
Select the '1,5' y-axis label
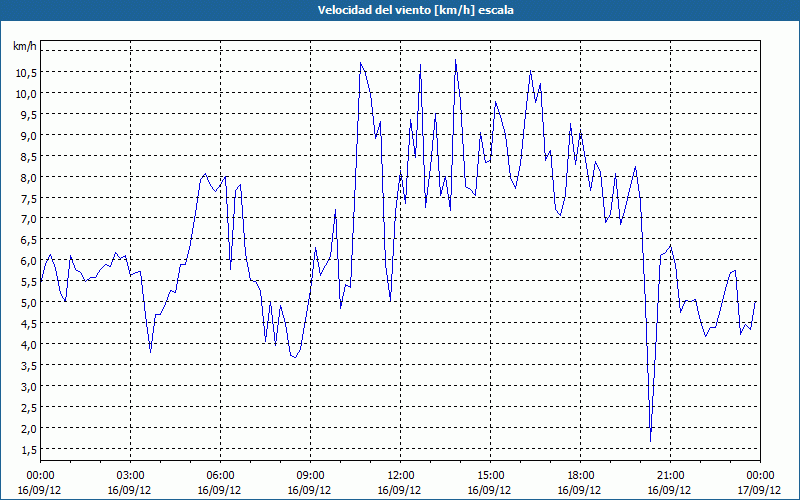point(29,449)
